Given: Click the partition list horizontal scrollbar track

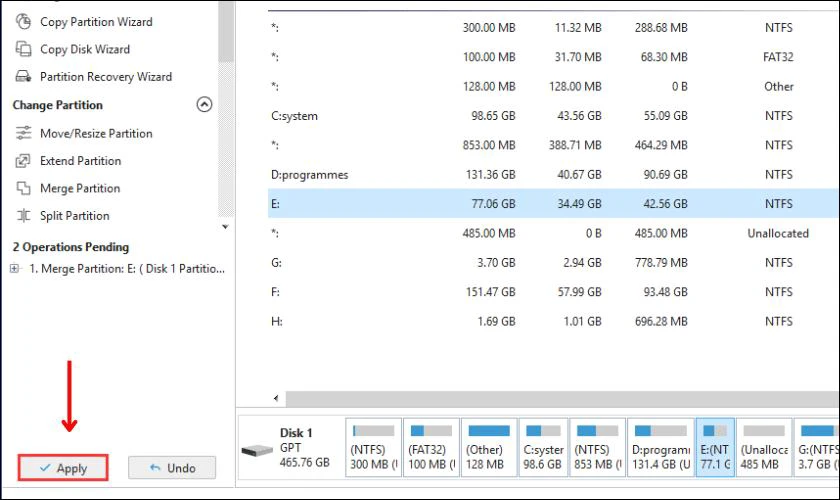Looking at the screenshot, I should click(x=562, y=398).
